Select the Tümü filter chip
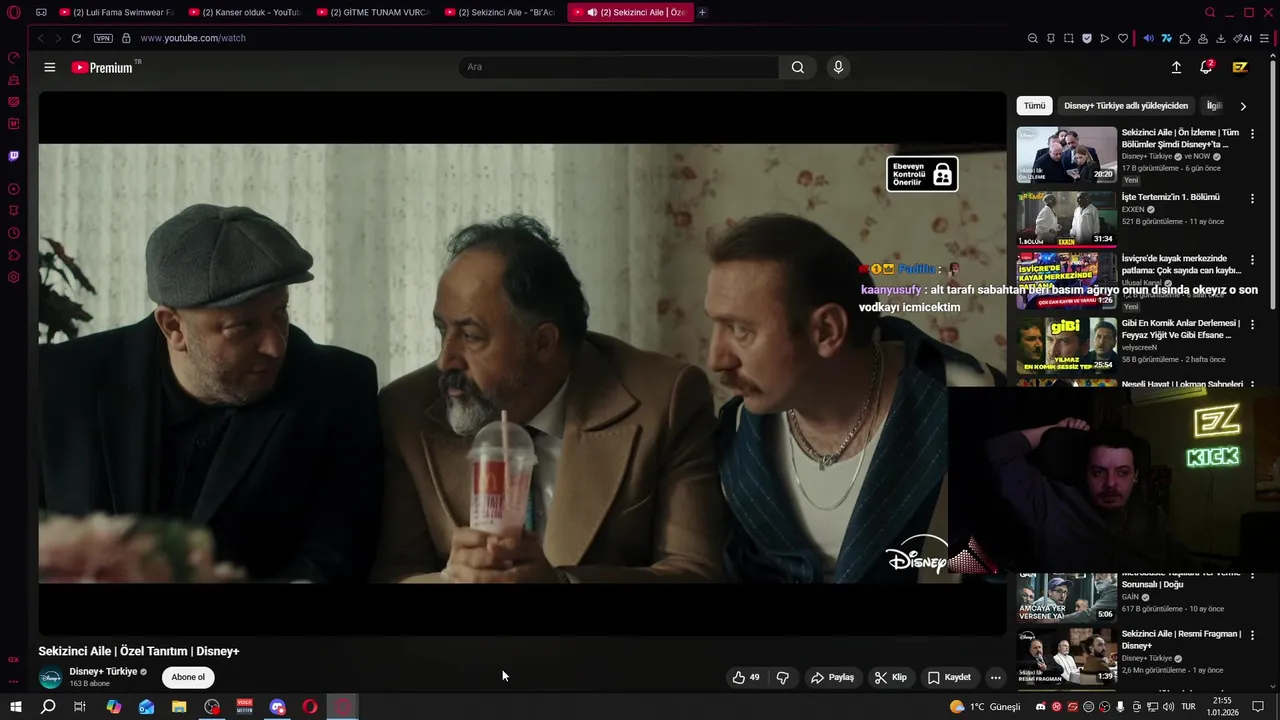This screenshot has height=720, width=1280. (1034, 105)
